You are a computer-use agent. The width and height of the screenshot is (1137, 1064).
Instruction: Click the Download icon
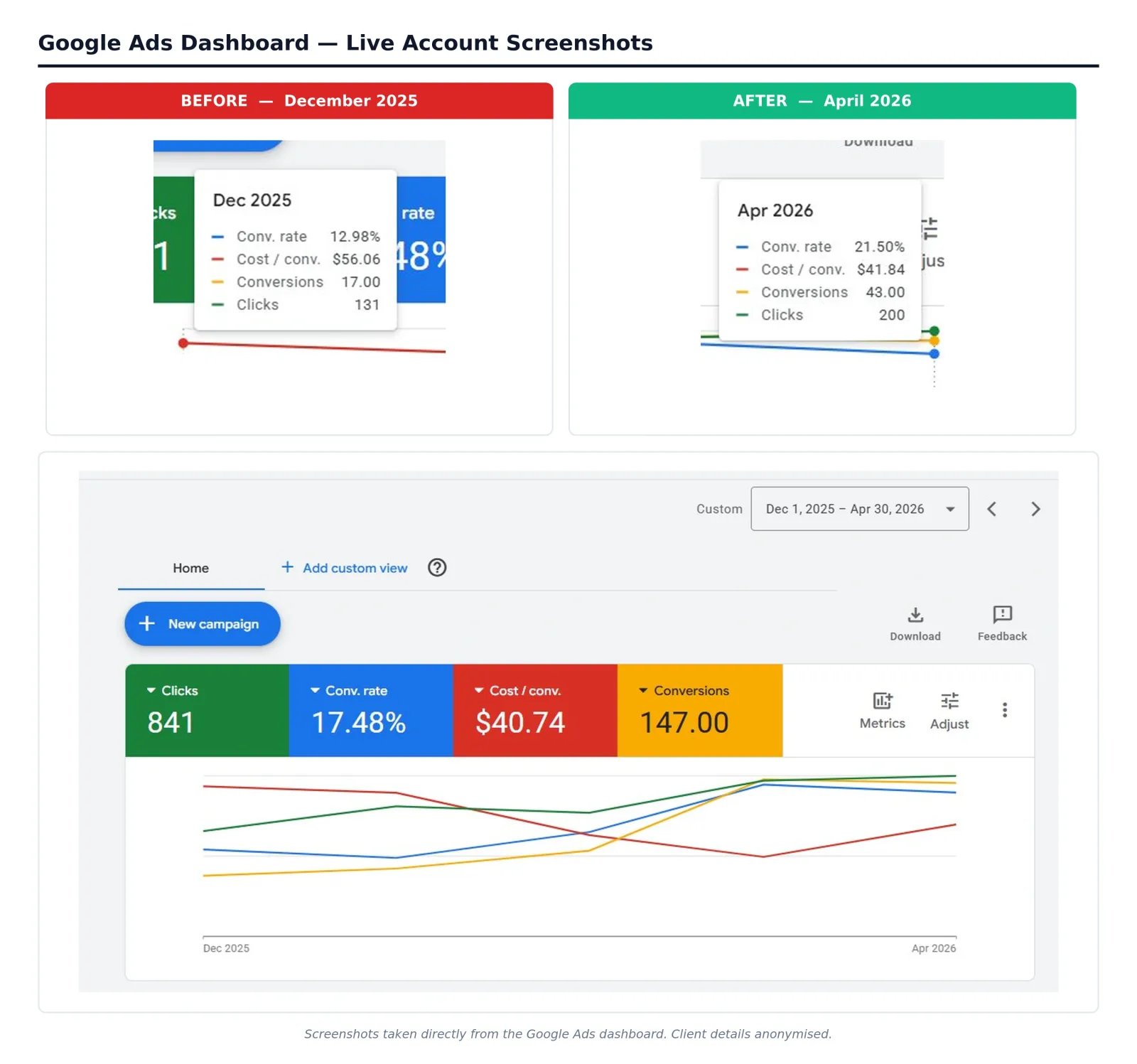pyautogui.click(x=915, y=615)
